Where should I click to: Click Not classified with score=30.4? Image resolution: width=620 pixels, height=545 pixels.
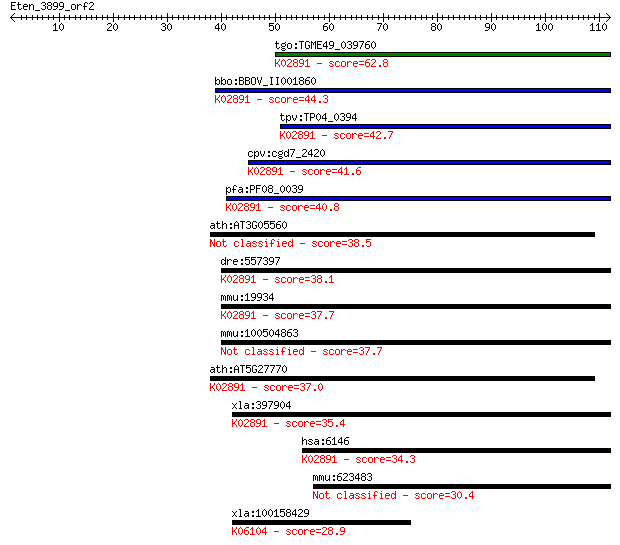(x=393, y=495)
